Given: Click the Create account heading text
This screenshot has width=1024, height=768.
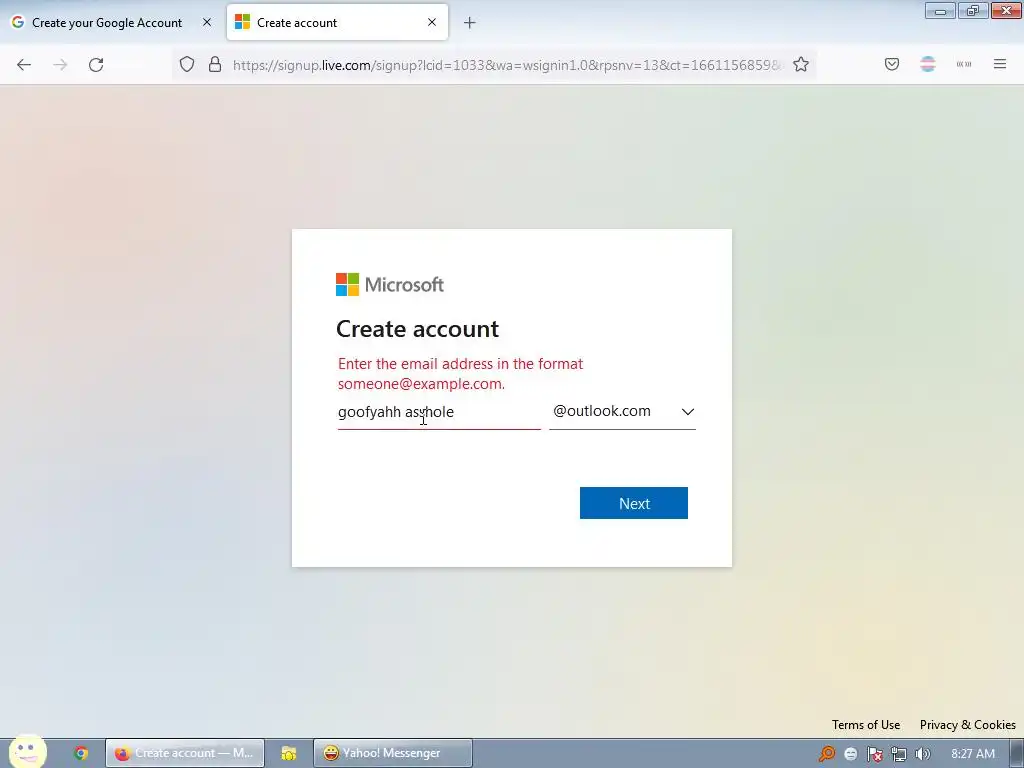Looking at the screenshot, I should click(x=417, y=328).
